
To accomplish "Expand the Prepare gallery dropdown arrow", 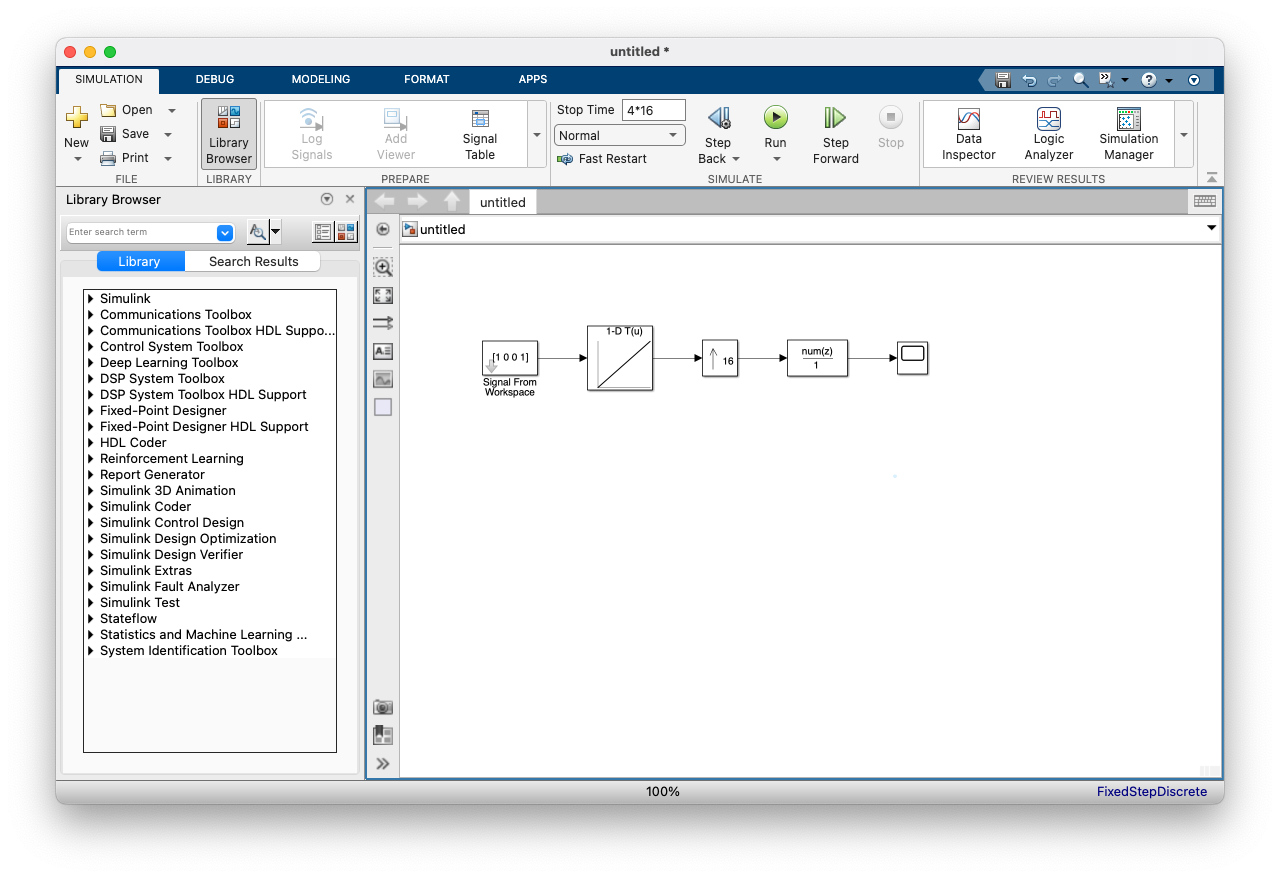I will (x=537, y=134).
